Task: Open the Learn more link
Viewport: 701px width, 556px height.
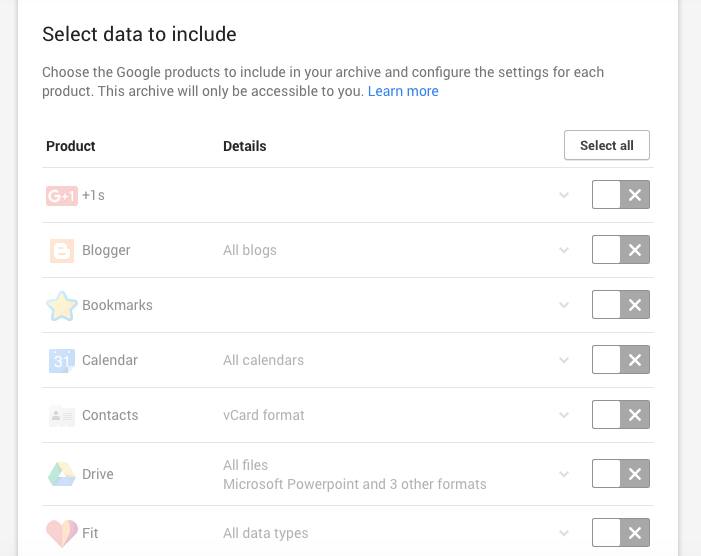Action: point(403,91)
